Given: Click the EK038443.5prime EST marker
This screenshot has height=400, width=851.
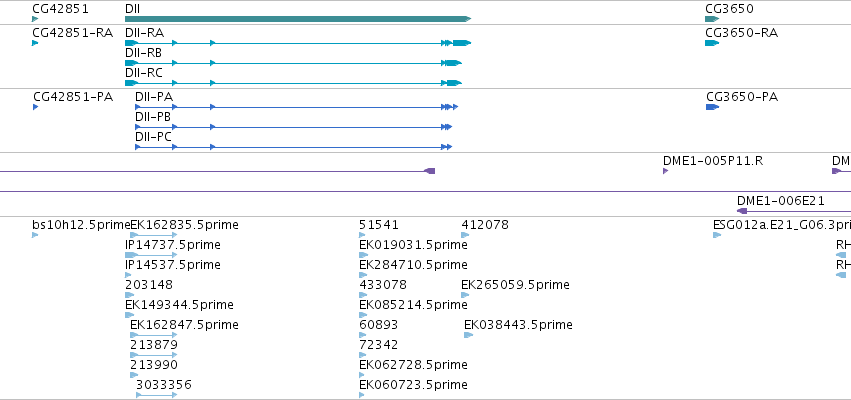Looking at the screenshot, I should 468,335.
